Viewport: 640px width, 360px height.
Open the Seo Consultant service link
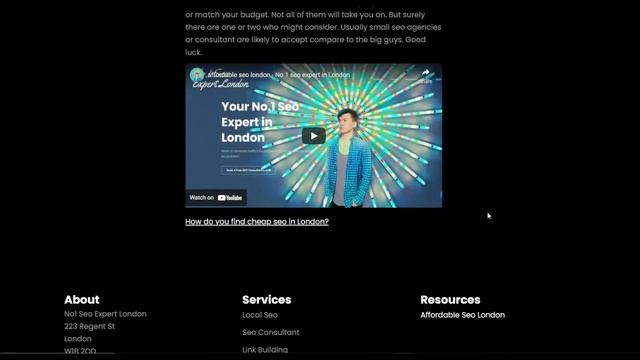pos(271,332)
